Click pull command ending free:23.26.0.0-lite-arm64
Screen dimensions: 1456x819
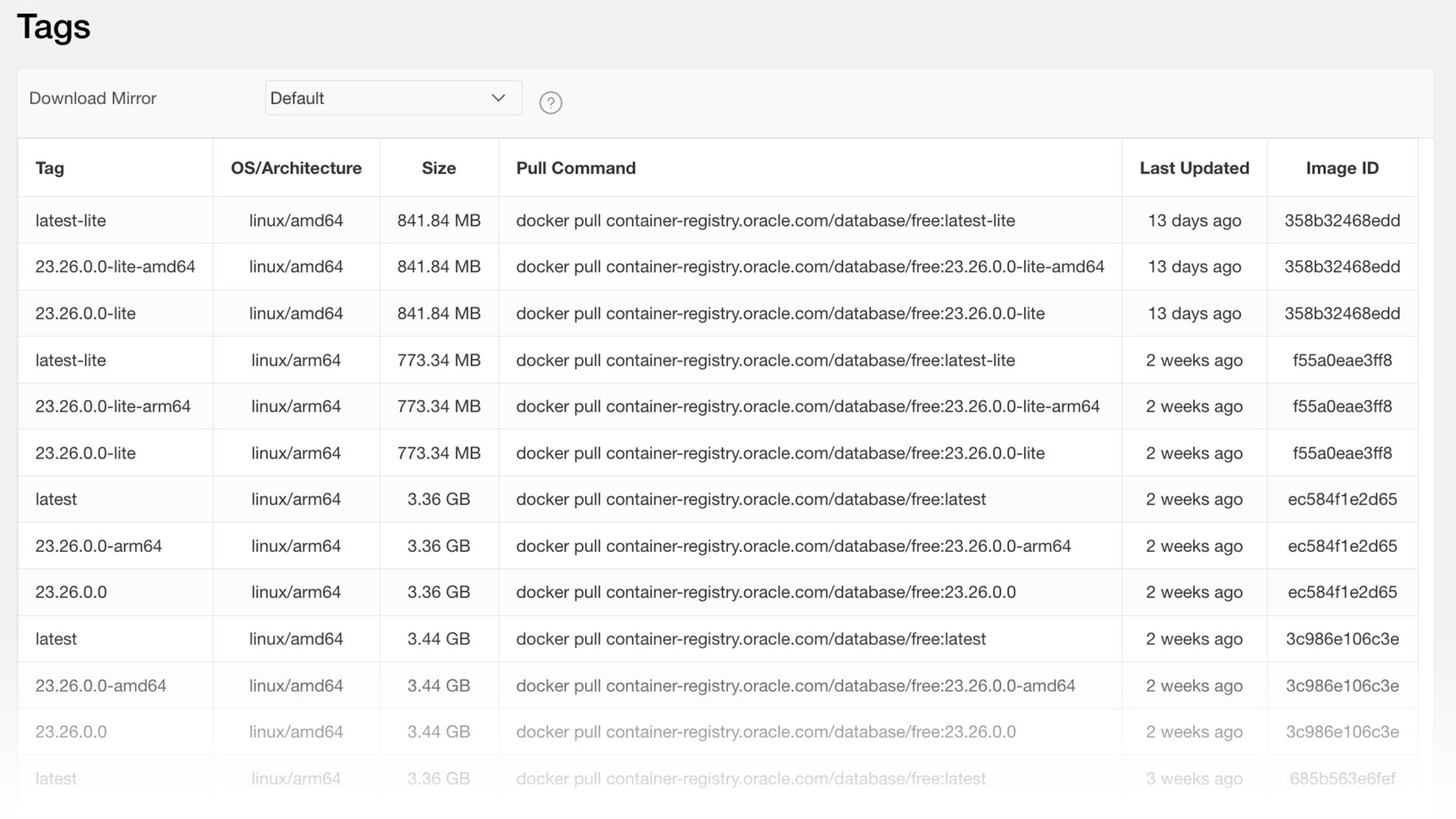808,406
